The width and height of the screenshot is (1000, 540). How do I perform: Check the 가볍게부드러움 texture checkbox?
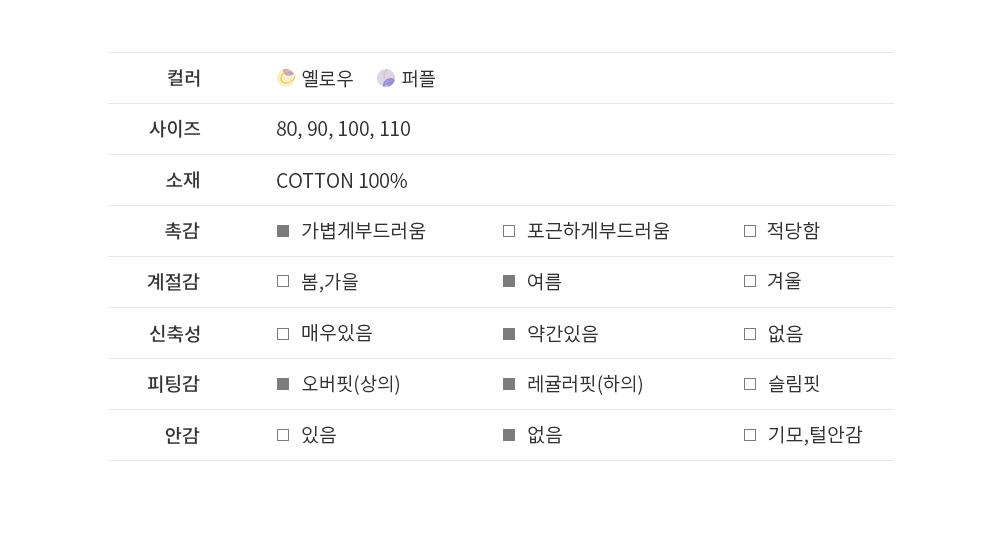click(x=283, y=231)
